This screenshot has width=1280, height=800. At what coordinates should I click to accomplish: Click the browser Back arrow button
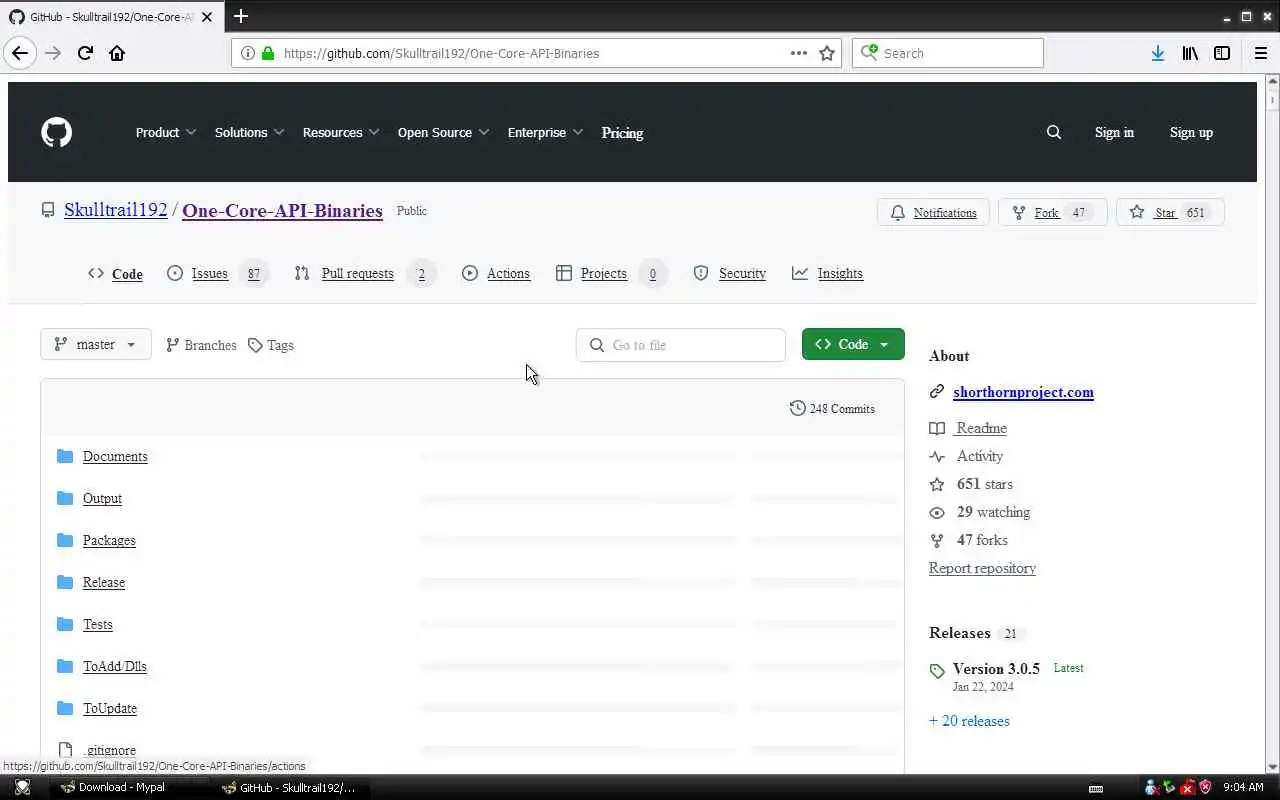click(20, 53)
